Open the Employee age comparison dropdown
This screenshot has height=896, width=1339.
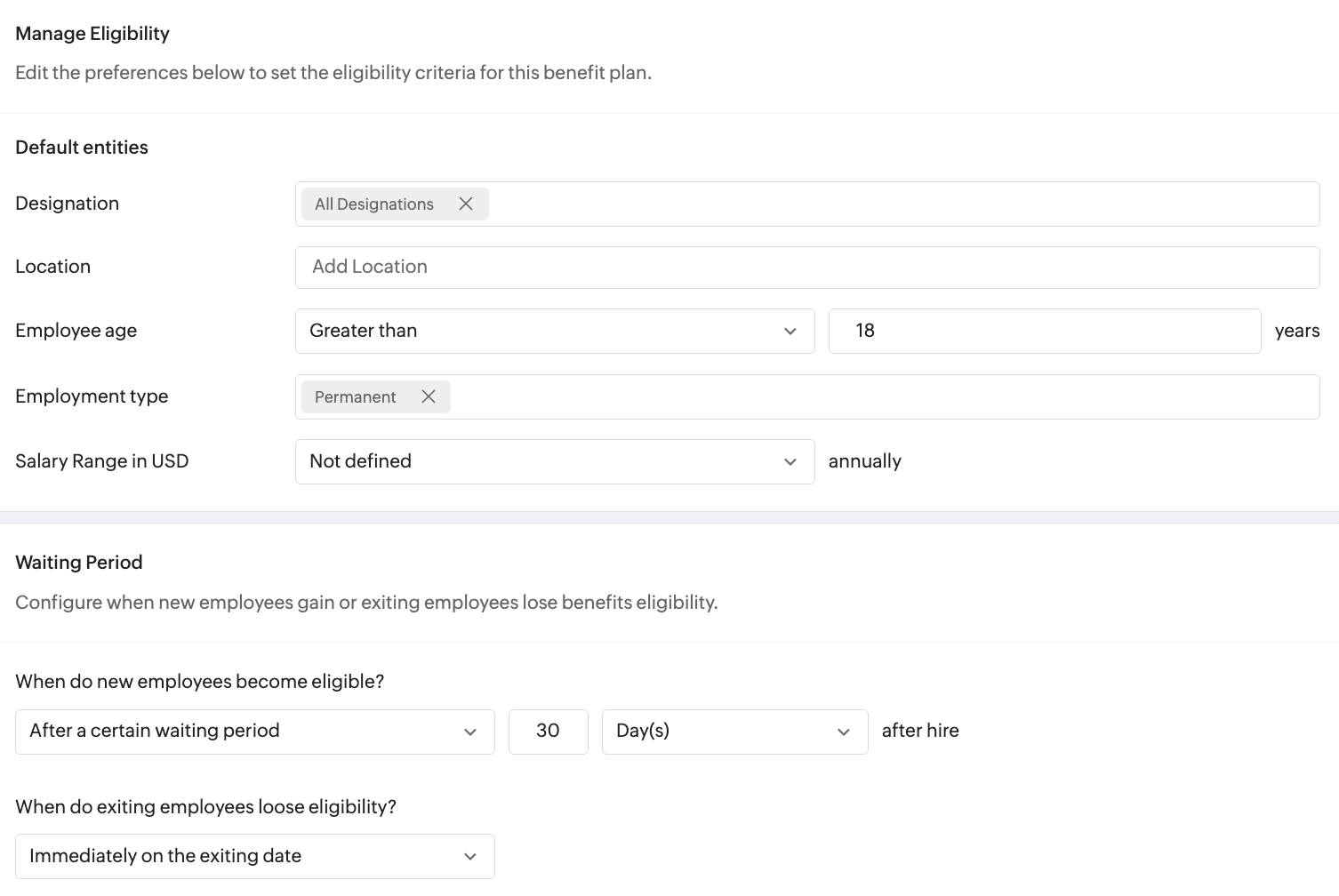pos(555,331)
